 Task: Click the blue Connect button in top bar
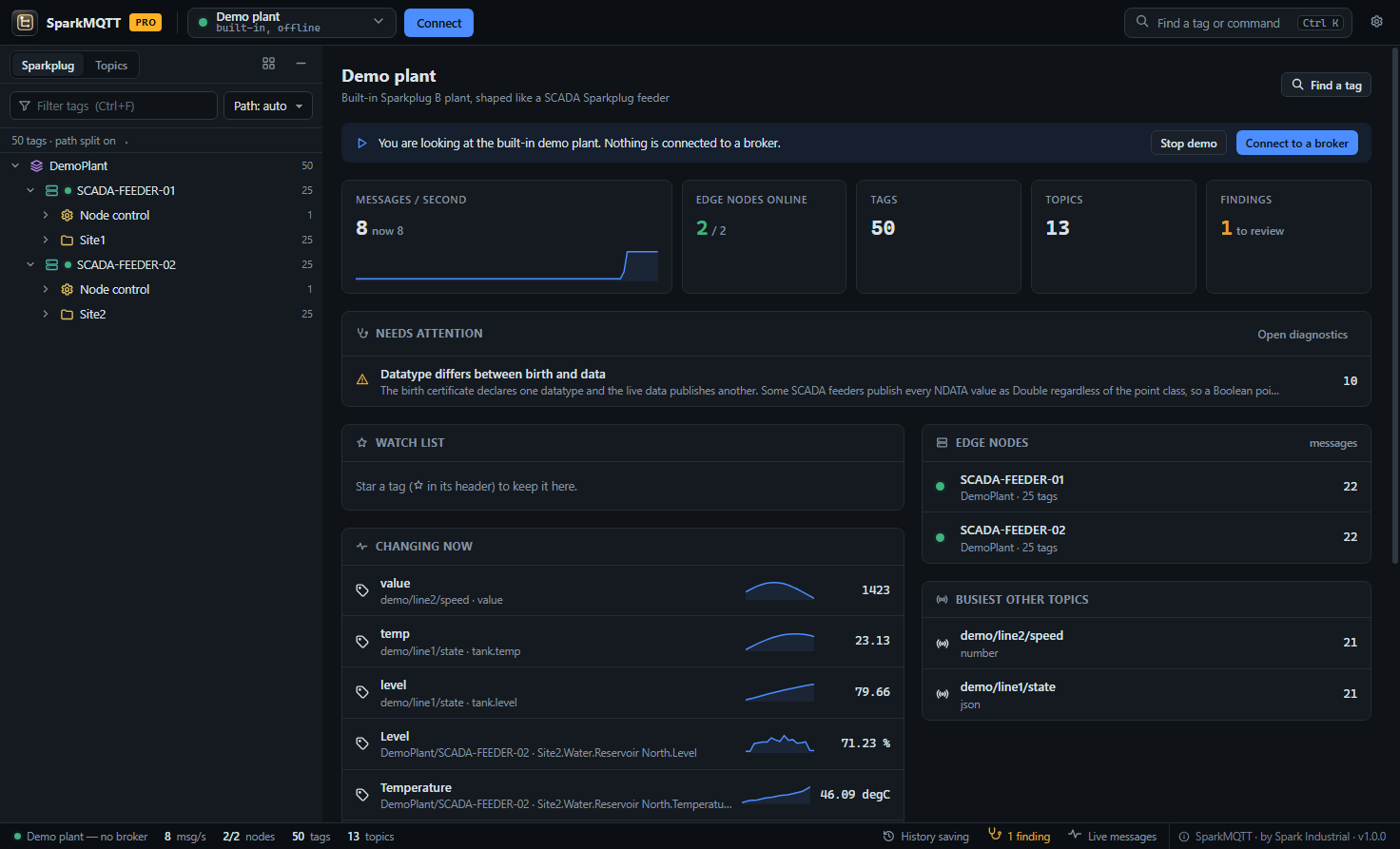438,23
